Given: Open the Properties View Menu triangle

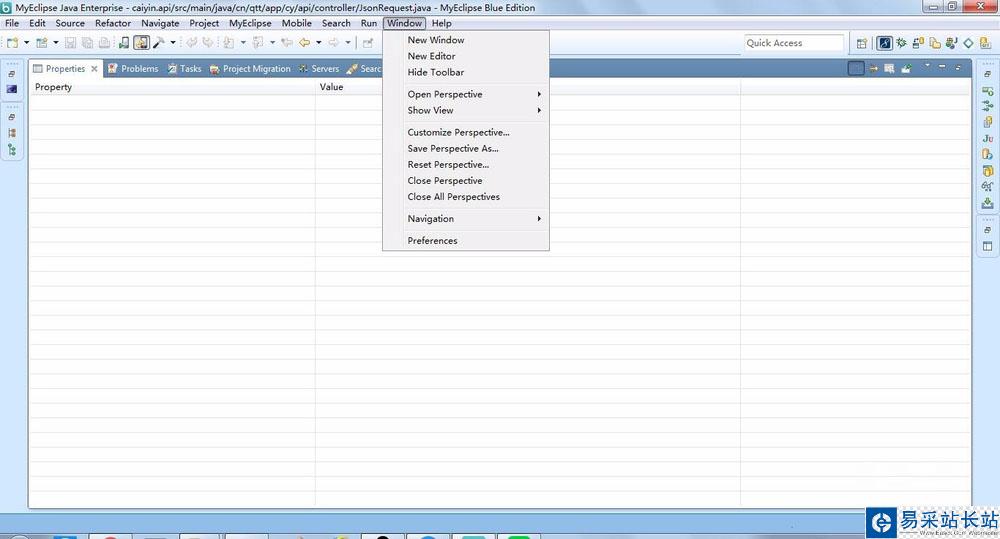Looking at the screenshot, I should coord(927,66).
